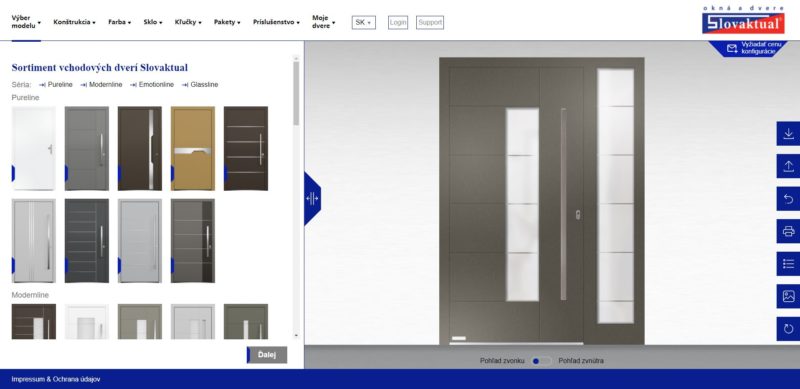Click the upload icon in right sidebar
This screenshot has width=800, height=389.
[788, 166]
